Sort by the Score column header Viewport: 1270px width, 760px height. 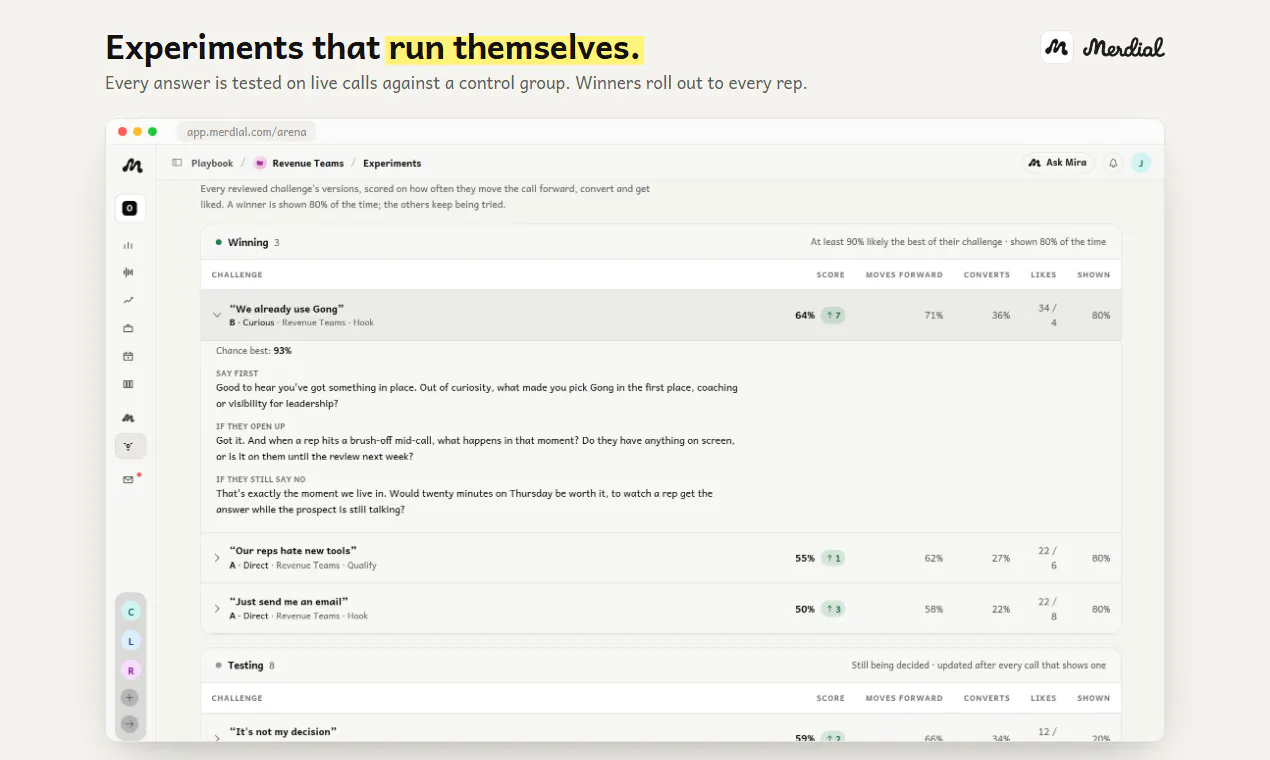pyautogui.click(x=830, y=275)
